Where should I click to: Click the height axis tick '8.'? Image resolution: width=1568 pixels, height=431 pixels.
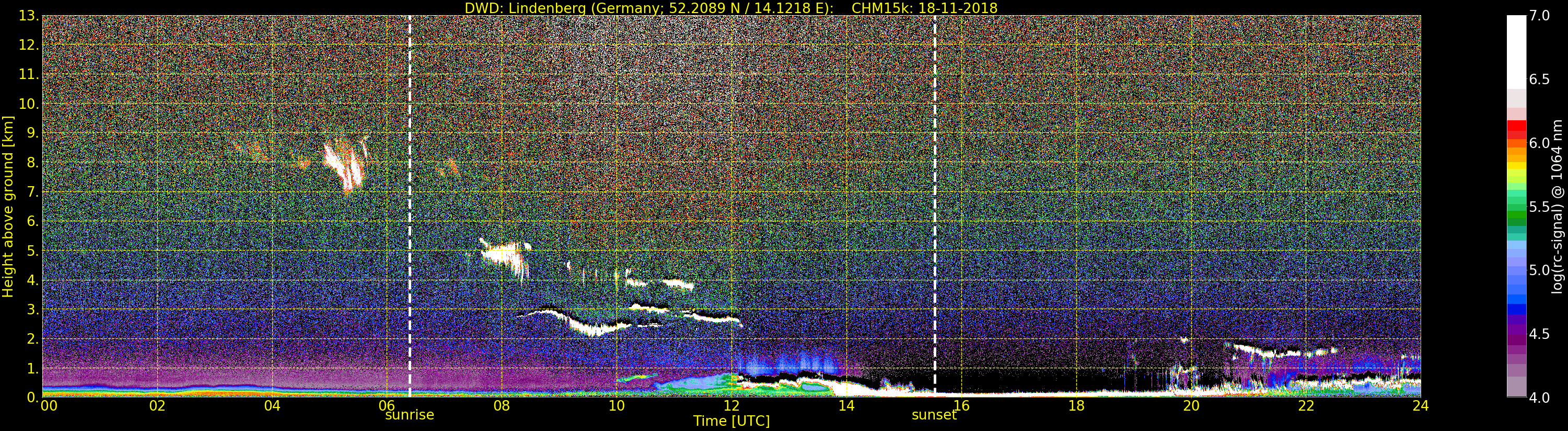(x=33, y=163)
